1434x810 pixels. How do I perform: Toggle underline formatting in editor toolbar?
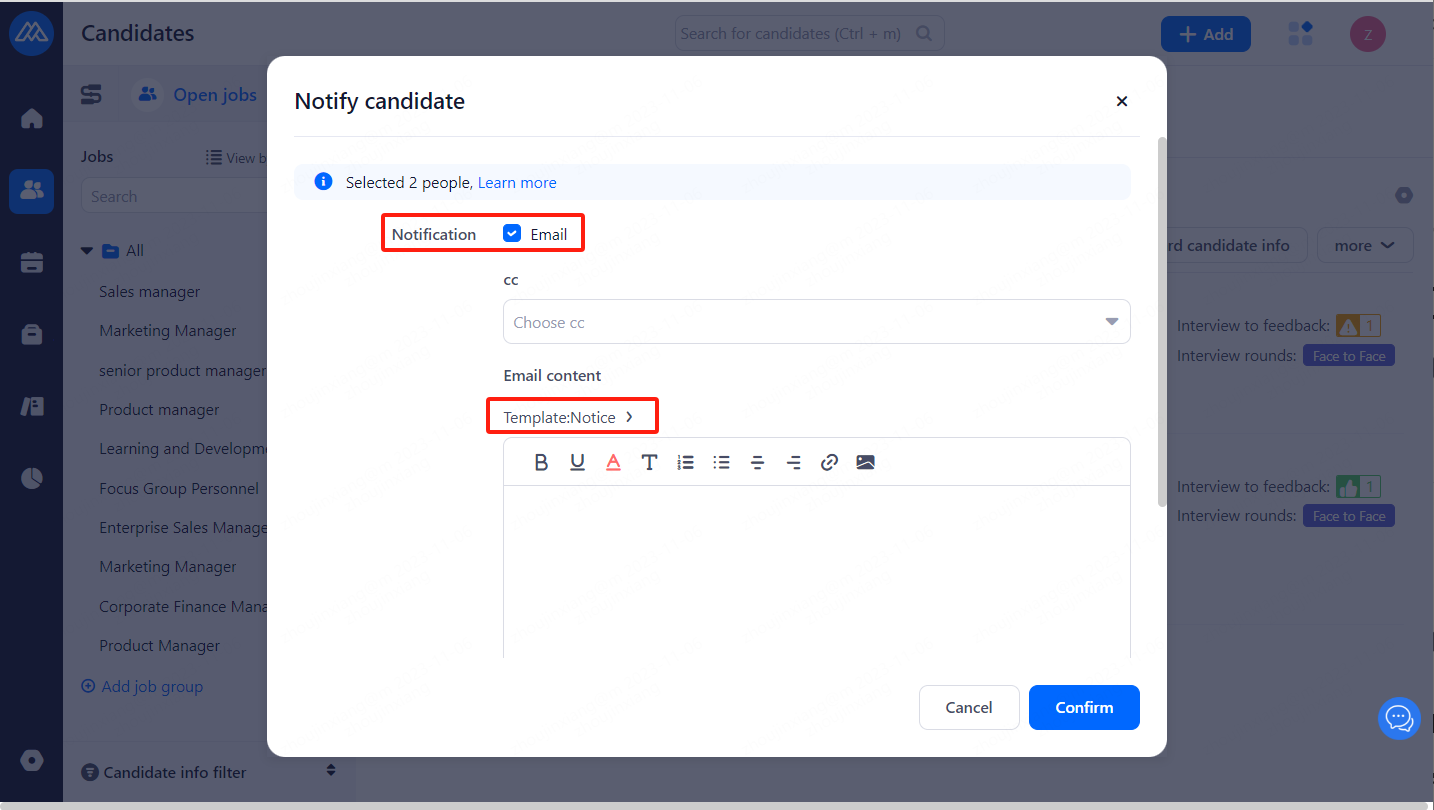tap(577, 462)
